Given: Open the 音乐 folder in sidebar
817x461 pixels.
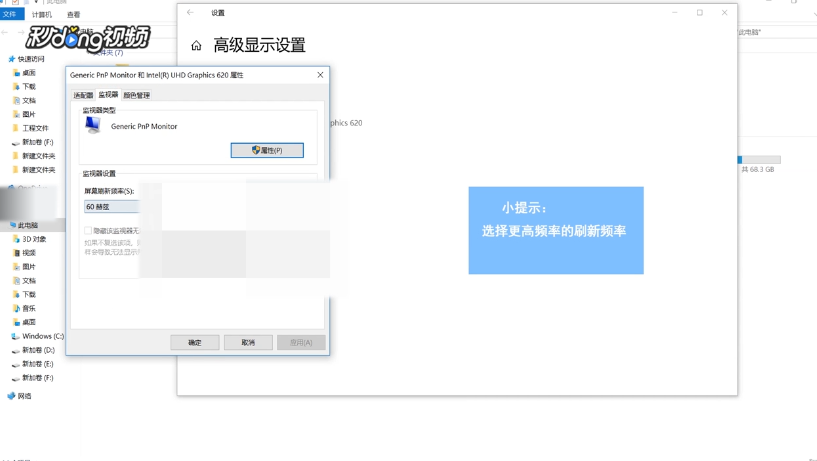Looking at the screenshot, I should (29, 308).
